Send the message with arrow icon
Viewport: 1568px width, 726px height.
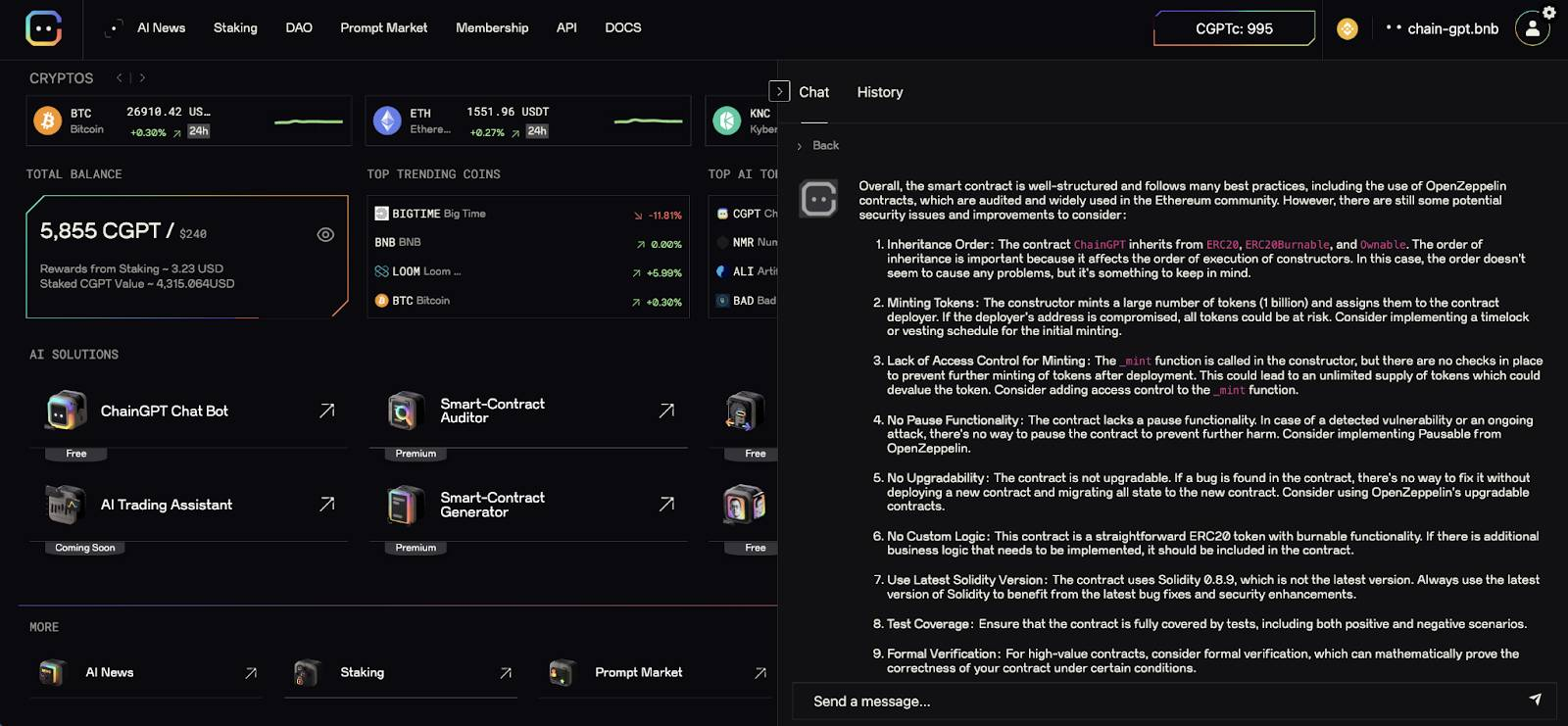(1535, 700)
